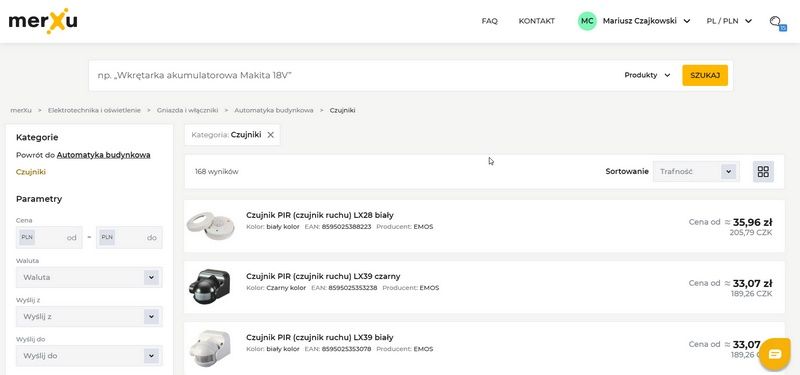The image size is (800, 375).
Task: Click the MC user avatar
Action: tap(587, 21)
